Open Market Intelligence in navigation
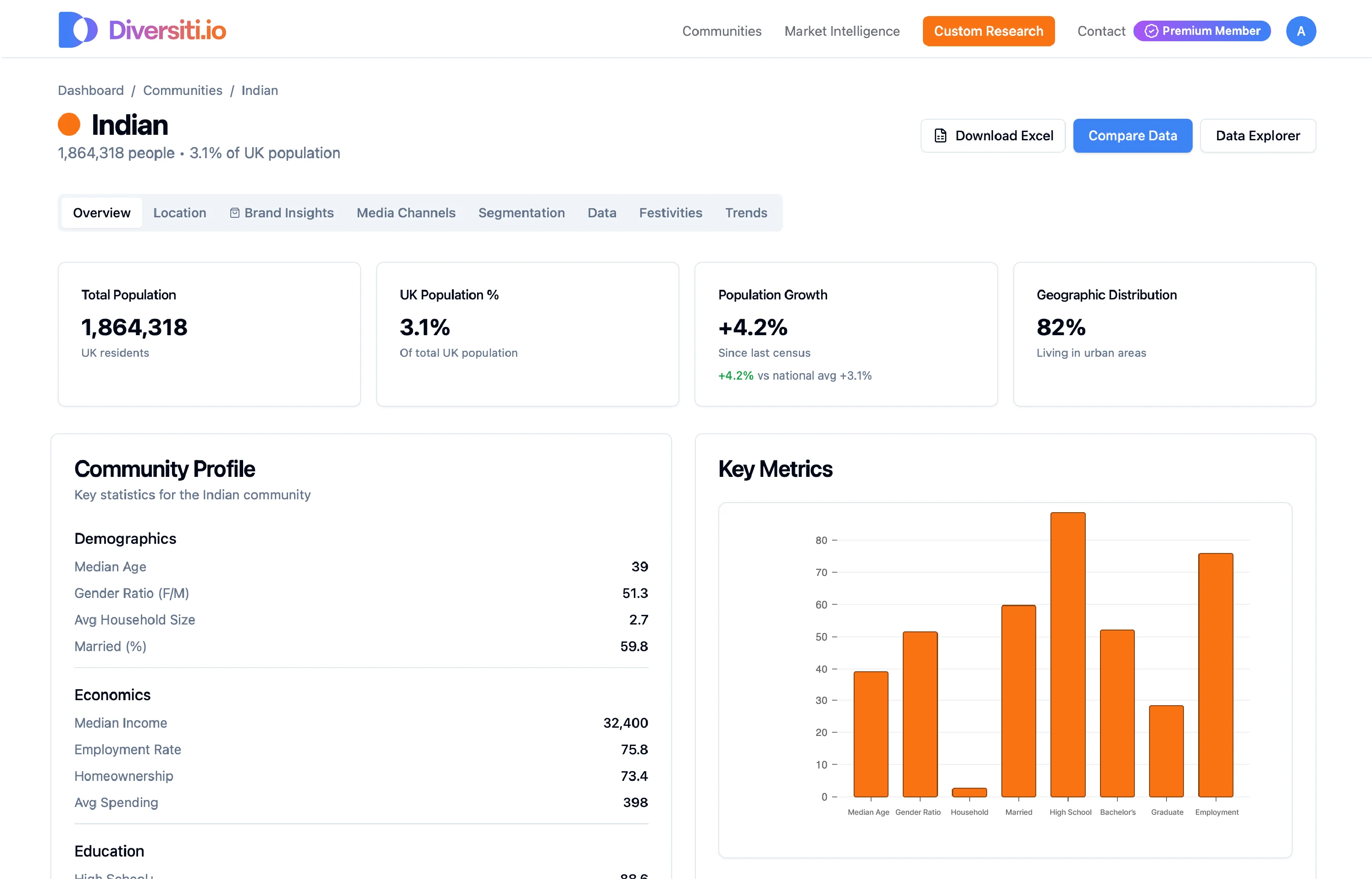The image size is (1372, 879). [x=842, y=31]
